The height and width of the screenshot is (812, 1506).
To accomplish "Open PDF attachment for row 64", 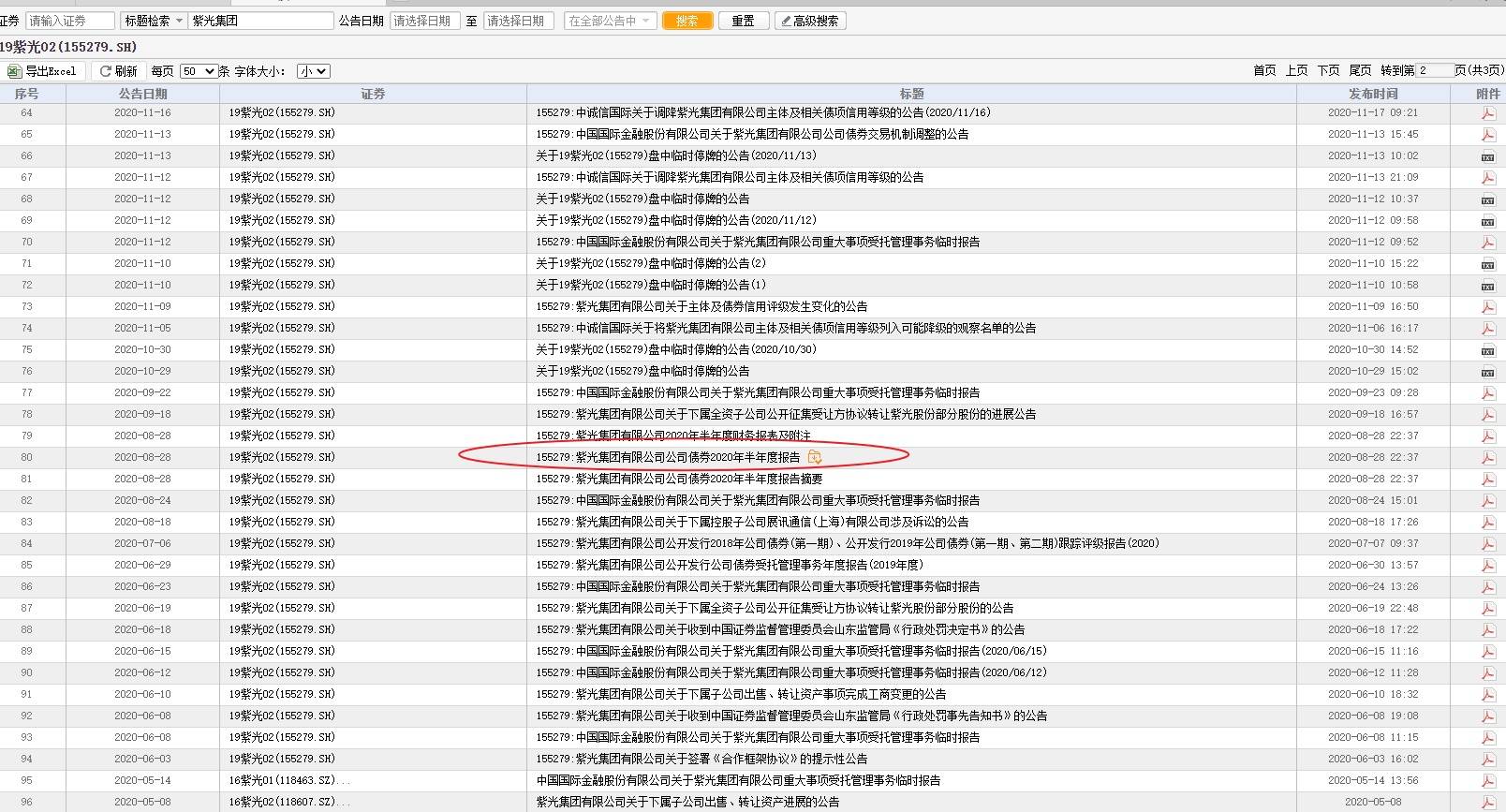I will click(x=1487, y=113).
